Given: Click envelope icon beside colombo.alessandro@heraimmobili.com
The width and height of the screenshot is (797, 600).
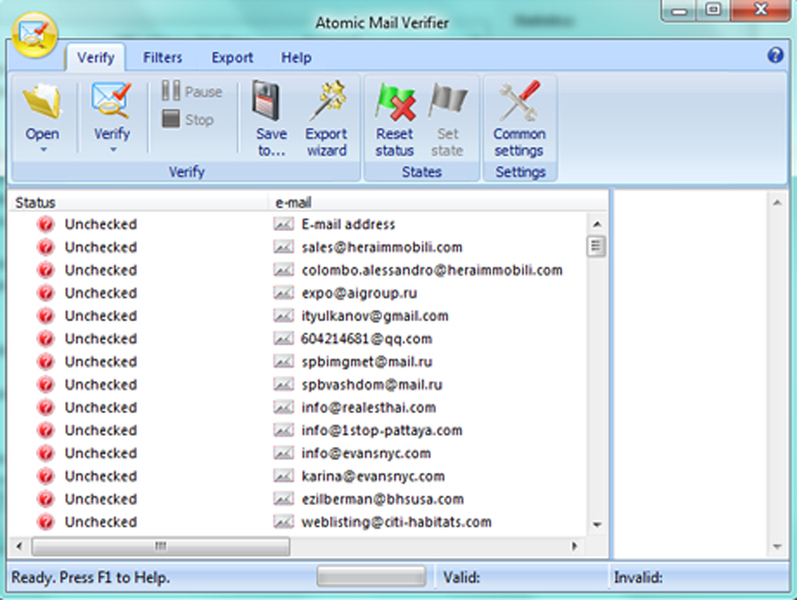Looking at the screenshot, I should 283,270.
